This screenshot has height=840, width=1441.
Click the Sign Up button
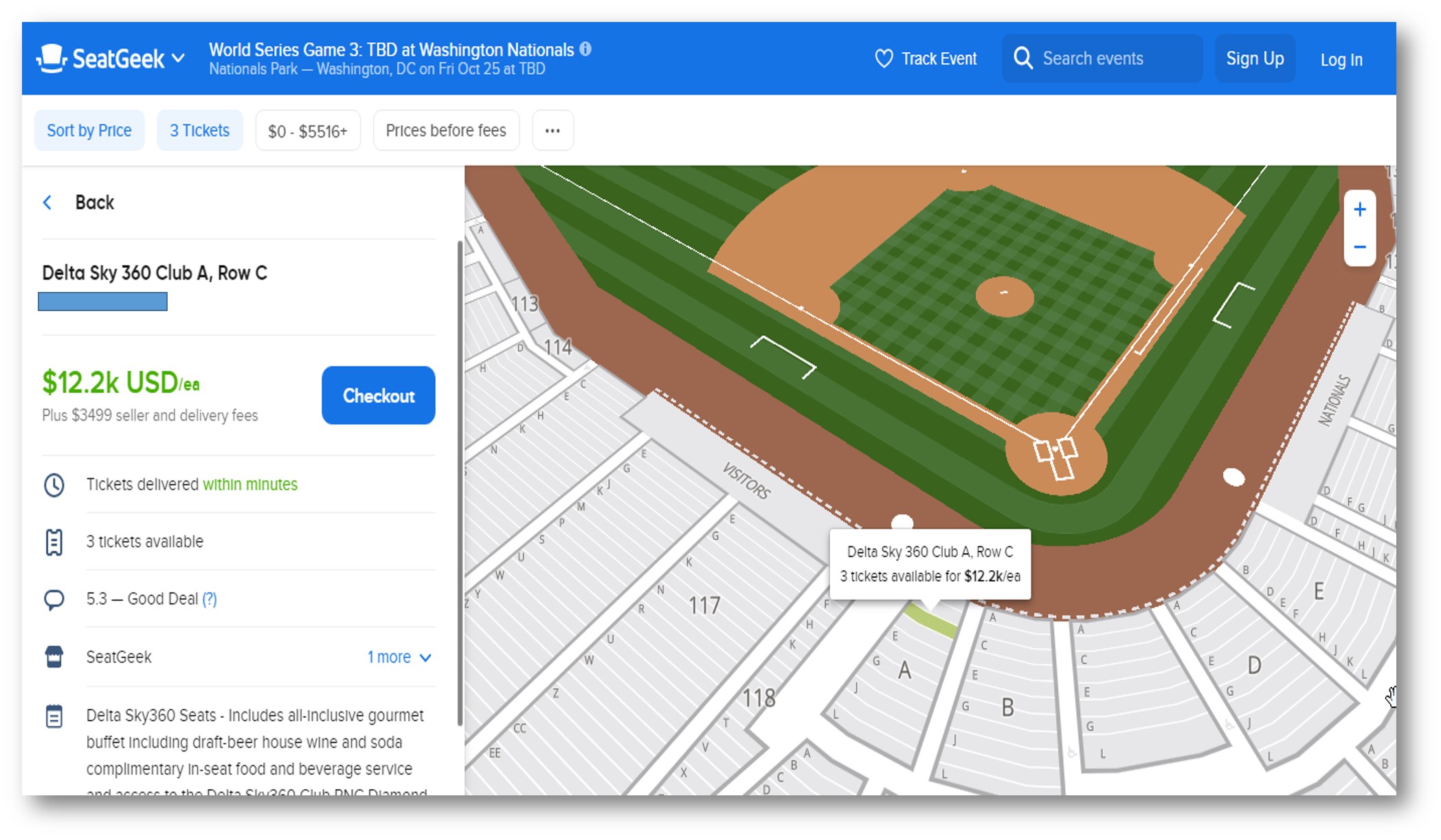[x=1255, y=58]
